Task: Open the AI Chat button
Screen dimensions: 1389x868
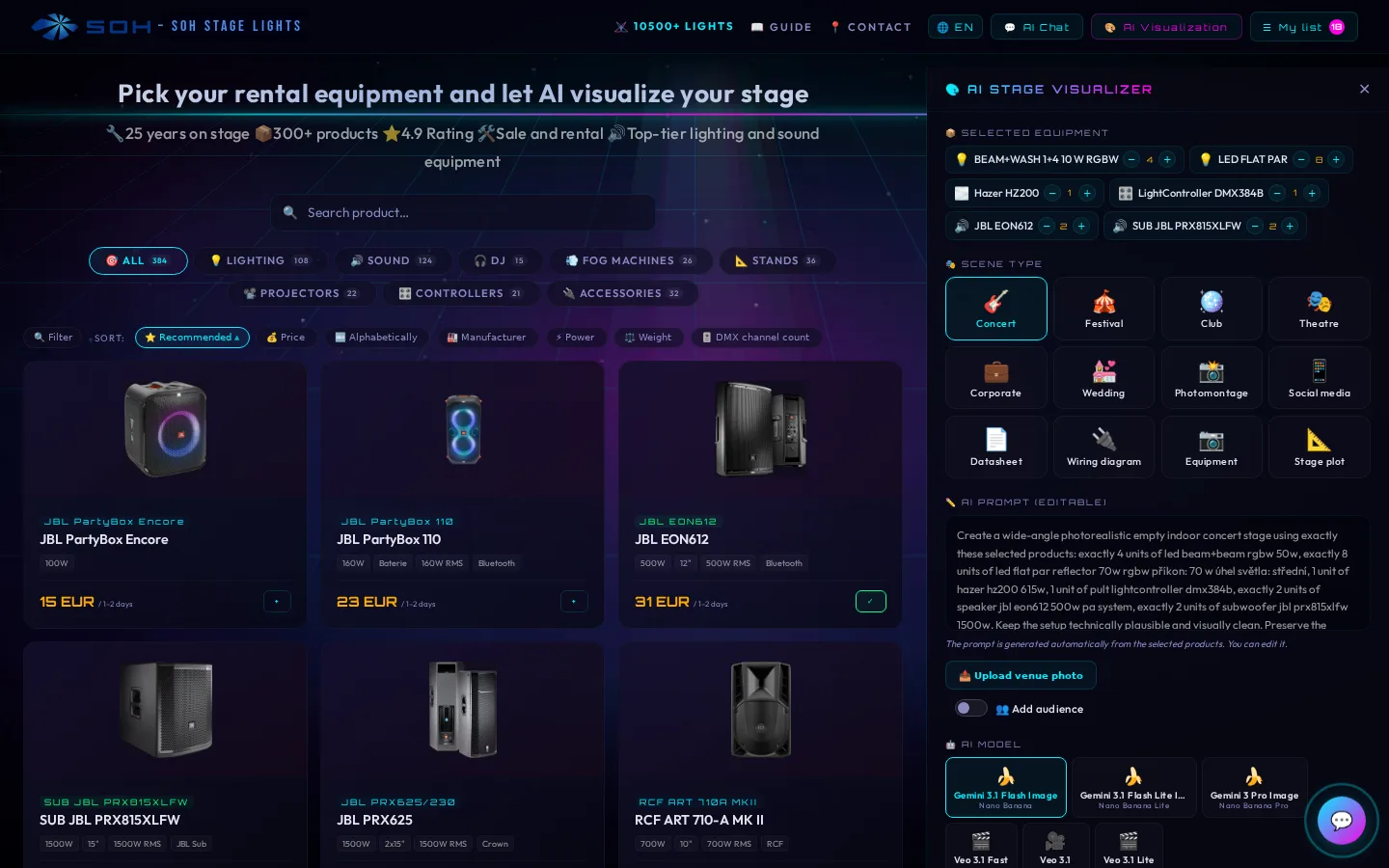Action: click(1037, 27)
